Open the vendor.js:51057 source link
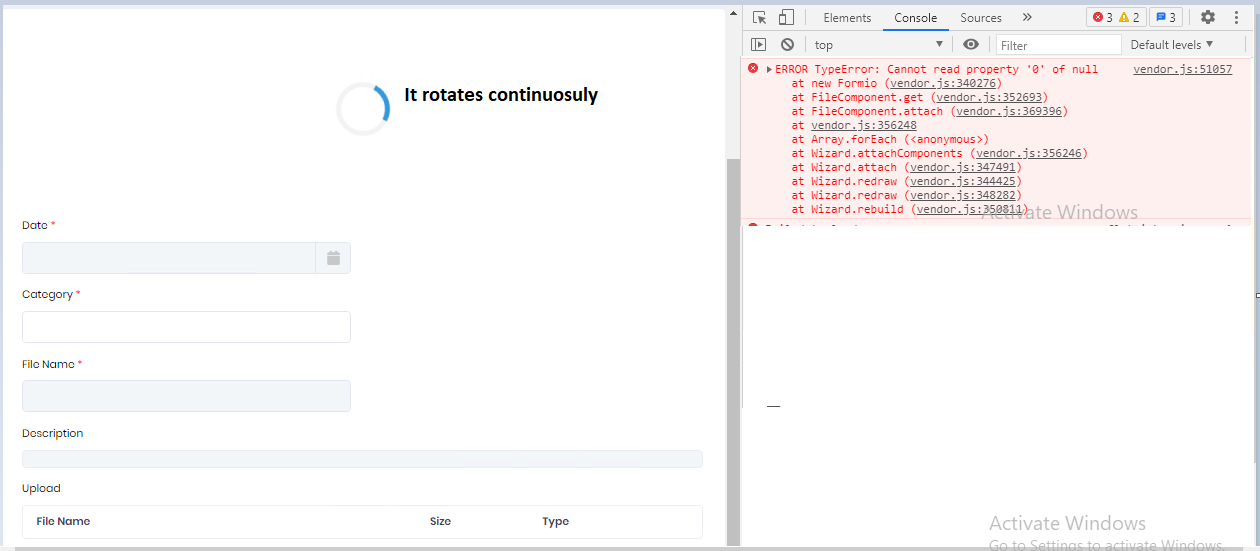Screen dimensions: 1260x551 1182,70
